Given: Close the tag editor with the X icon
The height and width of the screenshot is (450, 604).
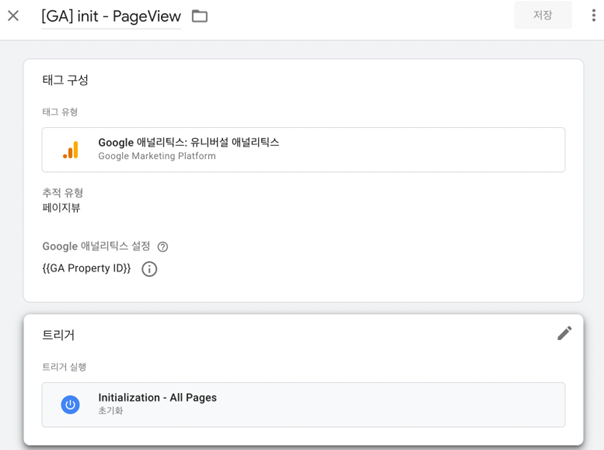Looking at the screenshot, I should (13, 16).
